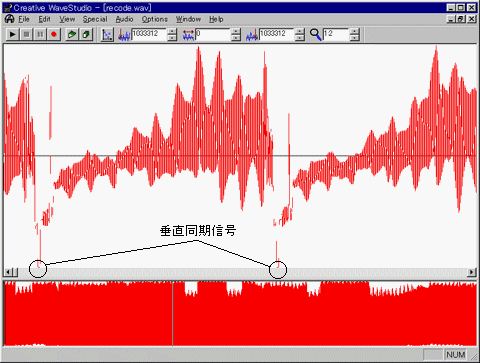Decrease the zoom value with down arrow

[x=355, y=38]
